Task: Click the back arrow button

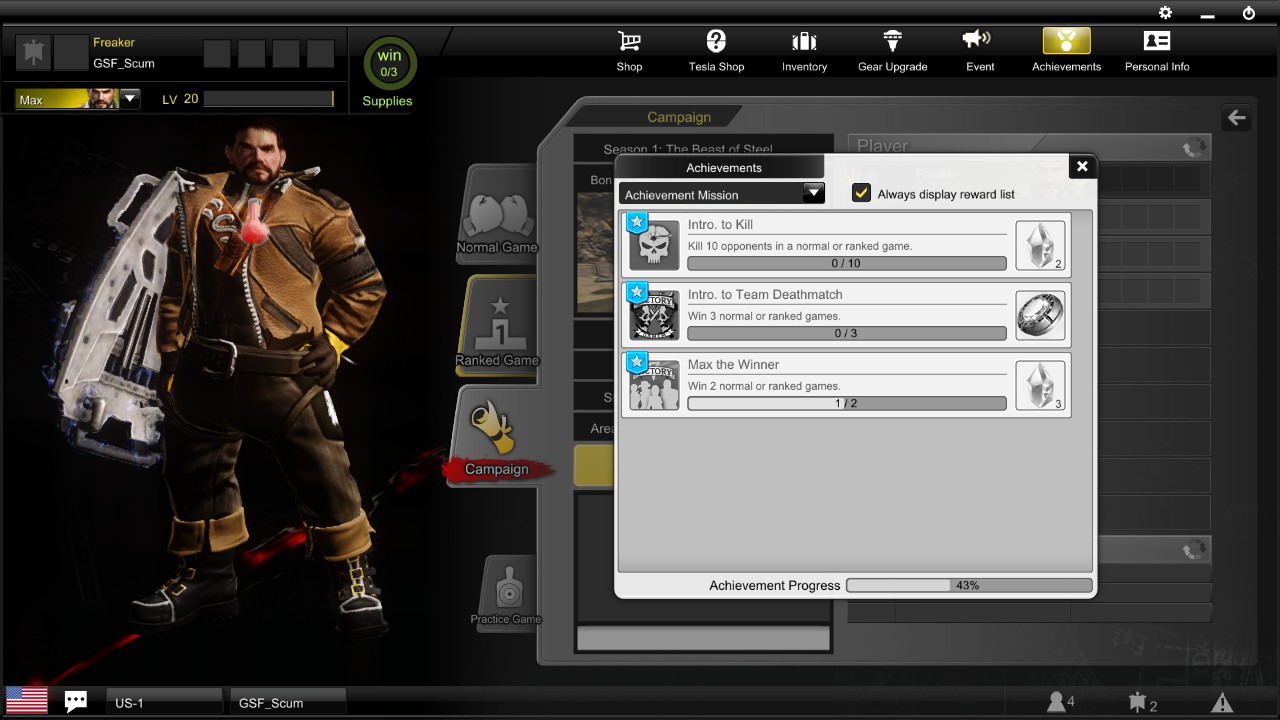Action: pyautogui.click(x=1237, y=118)
